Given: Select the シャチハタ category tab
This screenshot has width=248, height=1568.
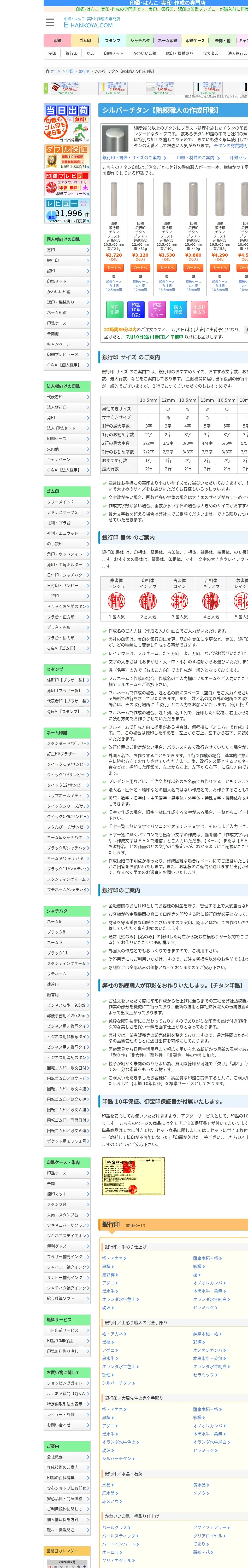Looking at the screenshot, I should click(x=140, y=41).
